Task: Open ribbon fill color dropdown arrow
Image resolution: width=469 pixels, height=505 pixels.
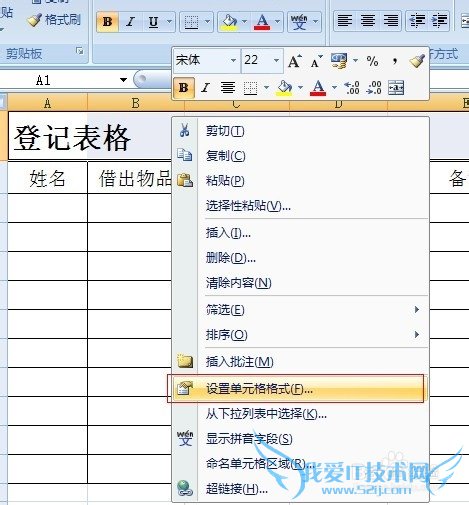Action: (x=244, y=22)
